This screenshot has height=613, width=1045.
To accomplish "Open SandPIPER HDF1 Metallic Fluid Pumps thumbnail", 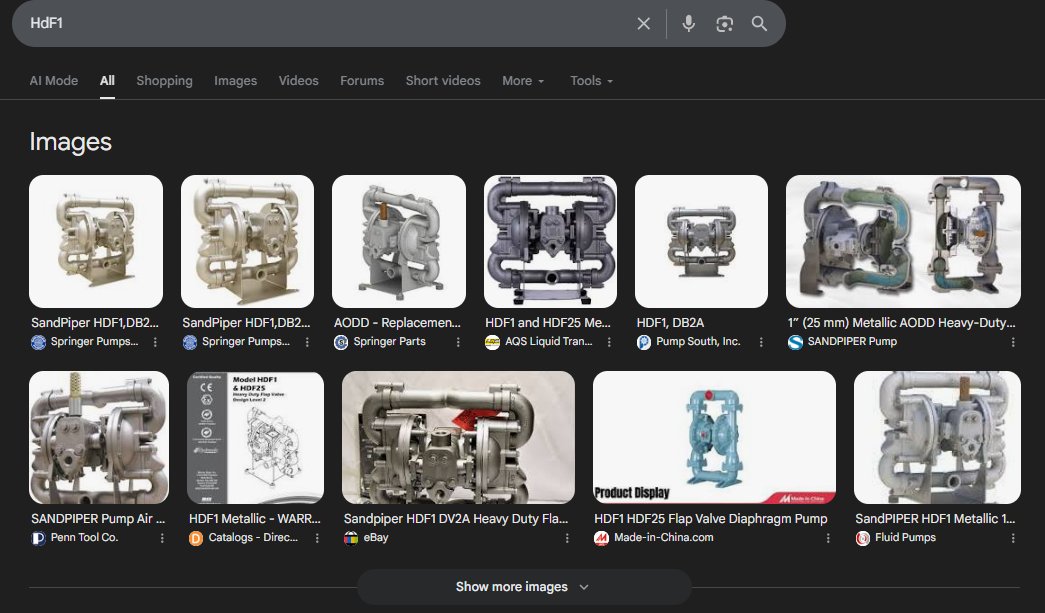I will [937, 437].
